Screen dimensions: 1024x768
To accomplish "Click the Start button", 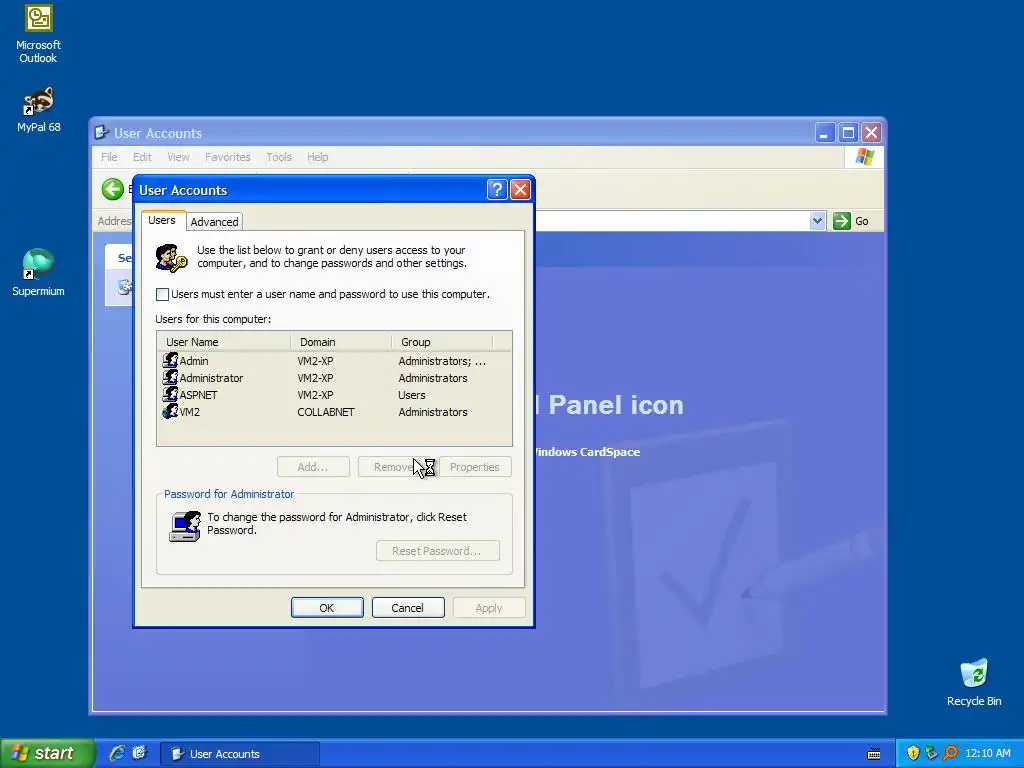I will 46,753.
